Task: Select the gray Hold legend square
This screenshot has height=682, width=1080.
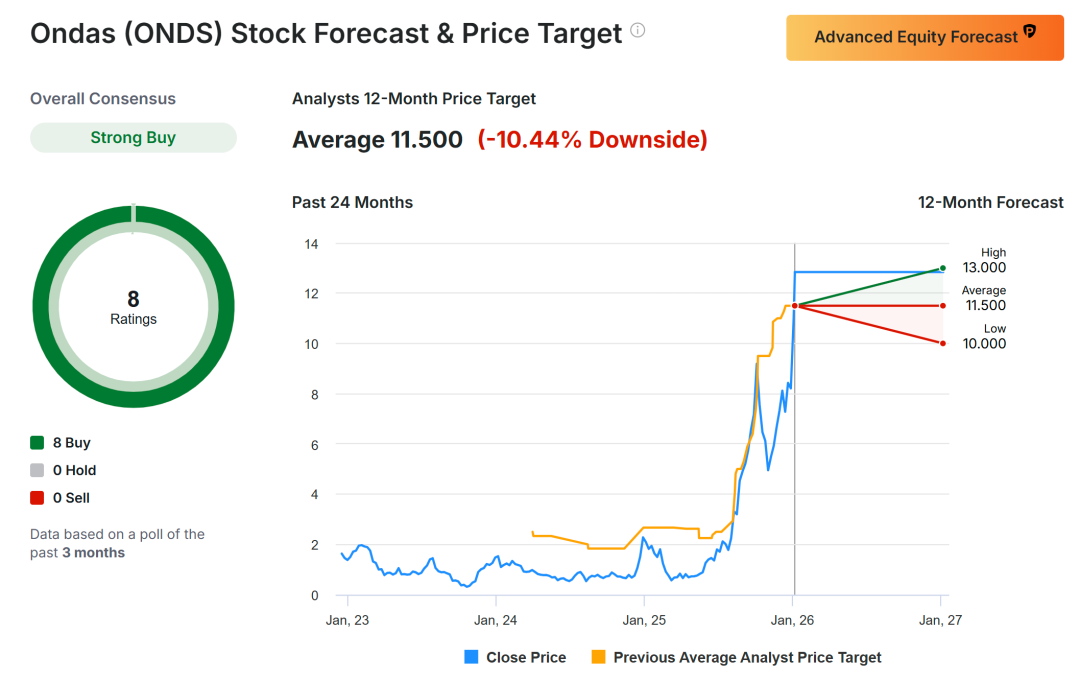Action: pyautogui.click(x=37, y=470)
